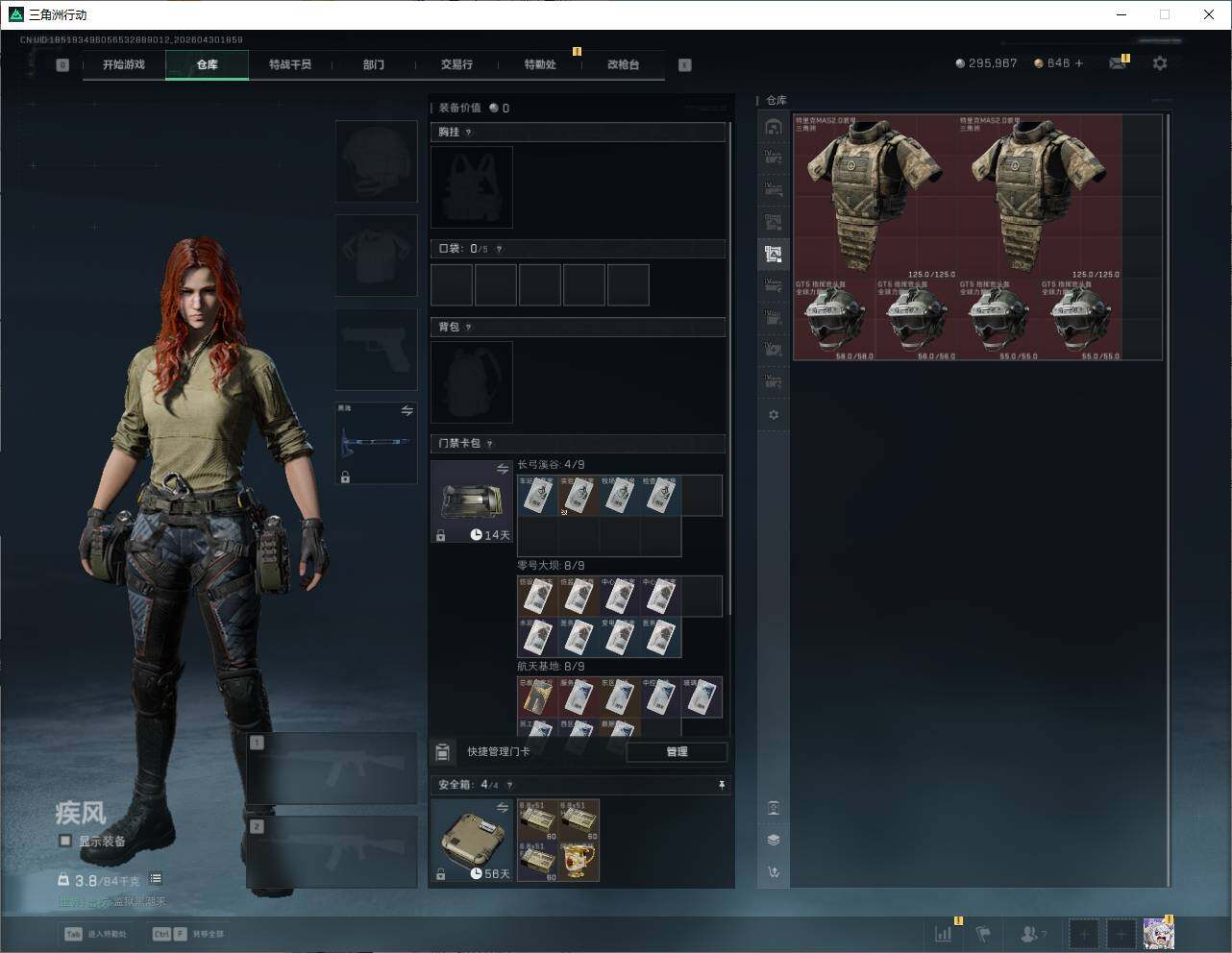The height and width of the screenshot is (953, 1232).
Task: Click first keycard under 长弓溪谷
Action: [538, 496]
